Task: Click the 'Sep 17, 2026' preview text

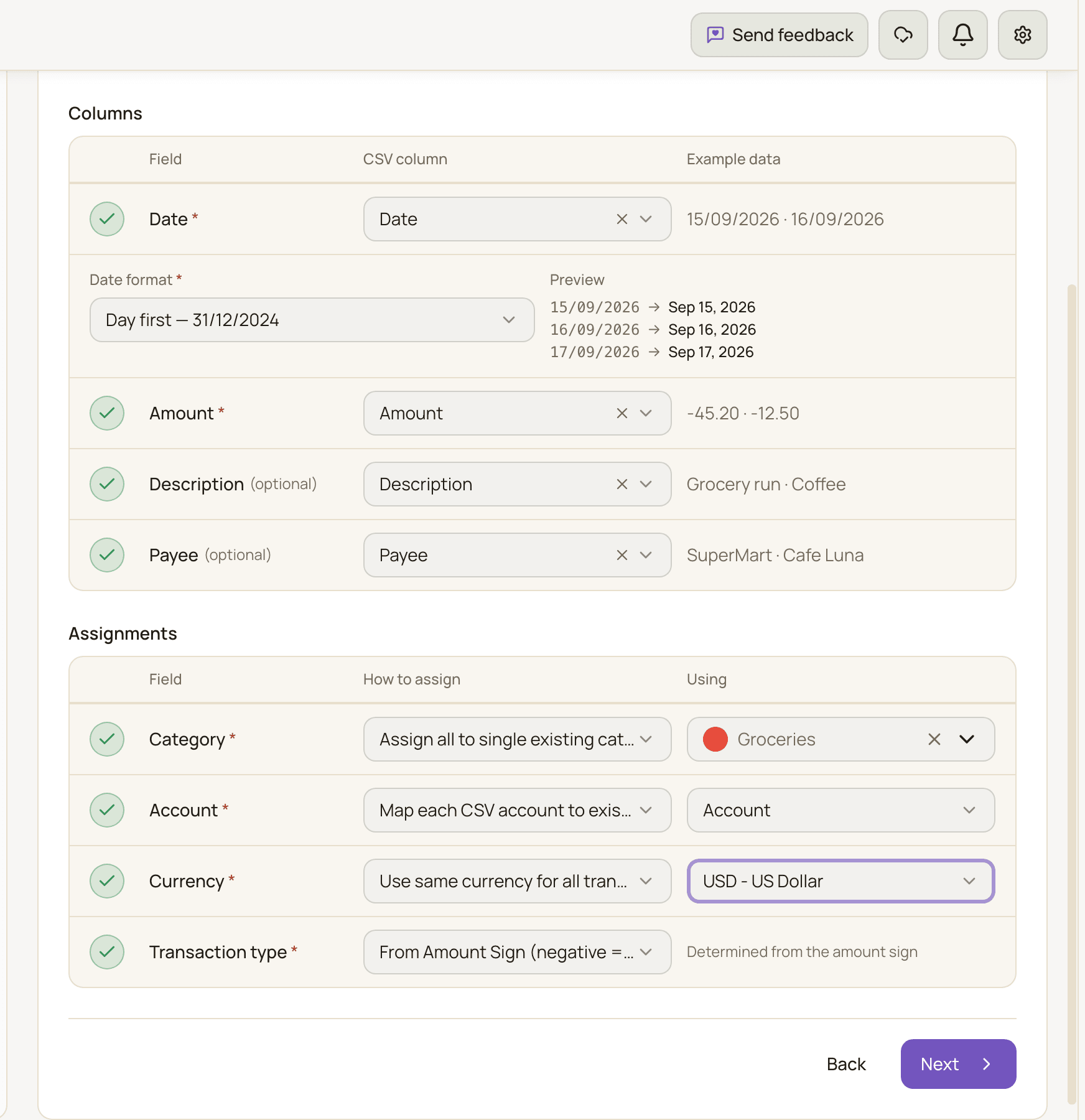Action: coord(710,352)
